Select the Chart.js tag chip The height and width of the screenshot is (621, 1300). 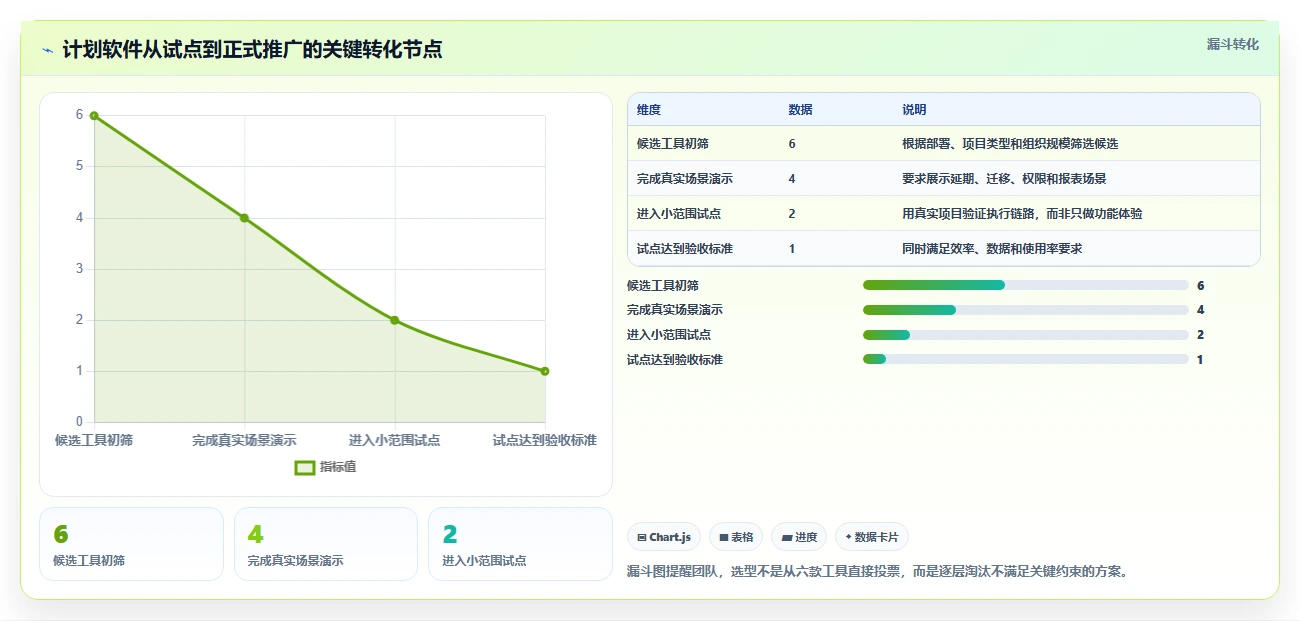tap(664, 537)
